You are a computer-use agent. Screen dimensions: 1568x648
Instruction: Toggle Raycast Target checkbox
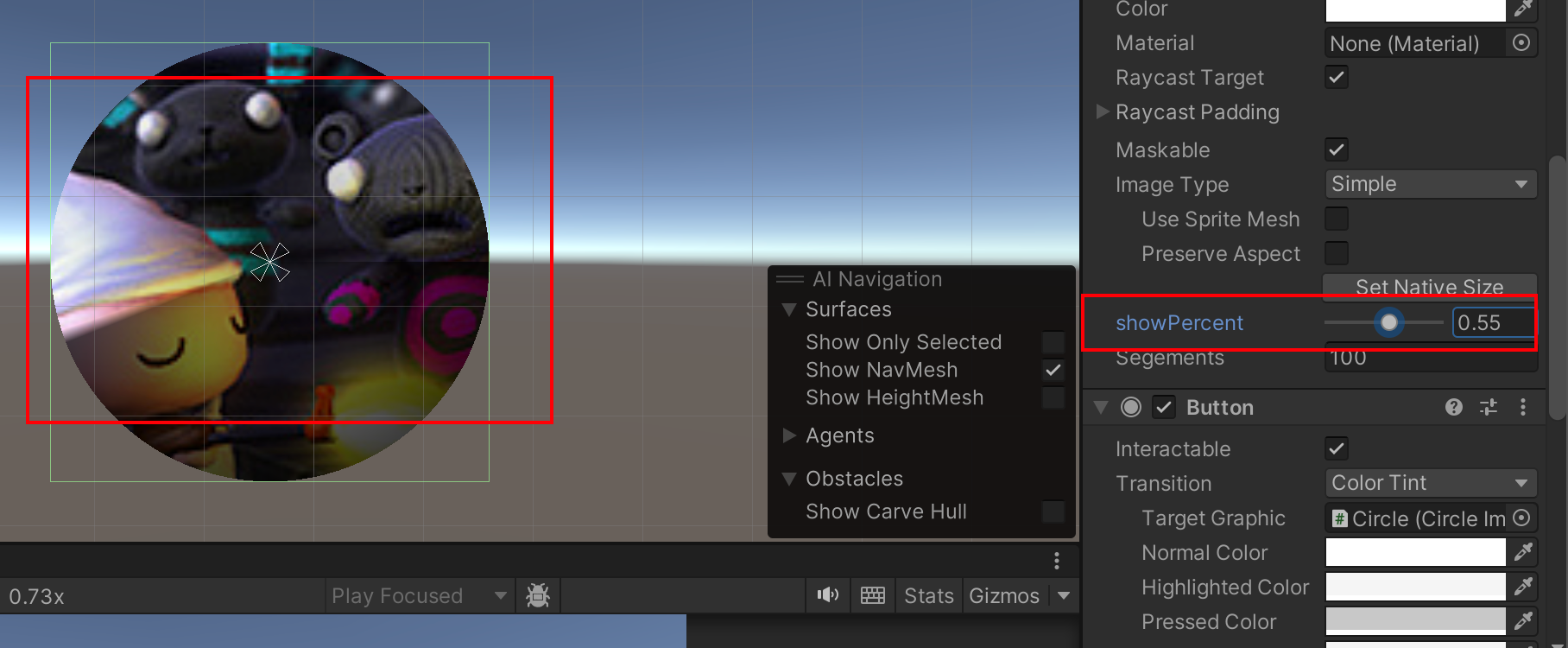pyautogui.click(x=1337, y=77)
